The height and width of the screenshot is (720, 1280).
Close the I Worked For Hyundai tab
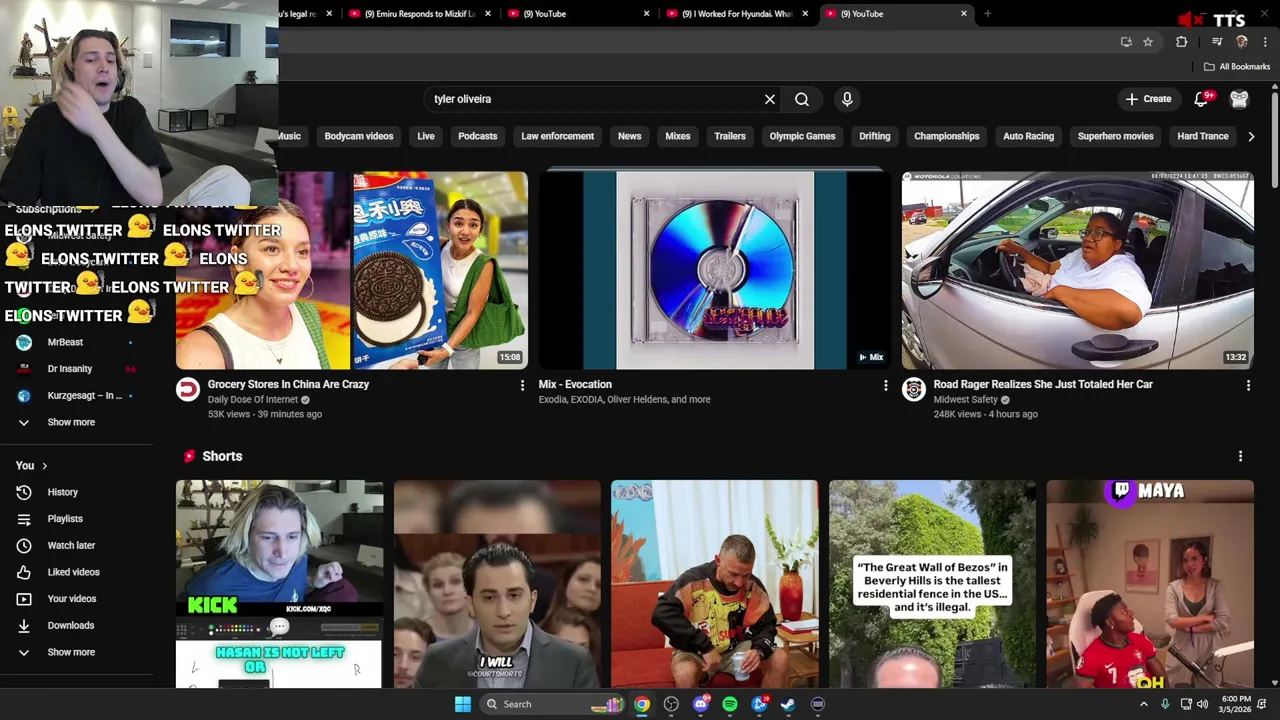pos(805,14)
